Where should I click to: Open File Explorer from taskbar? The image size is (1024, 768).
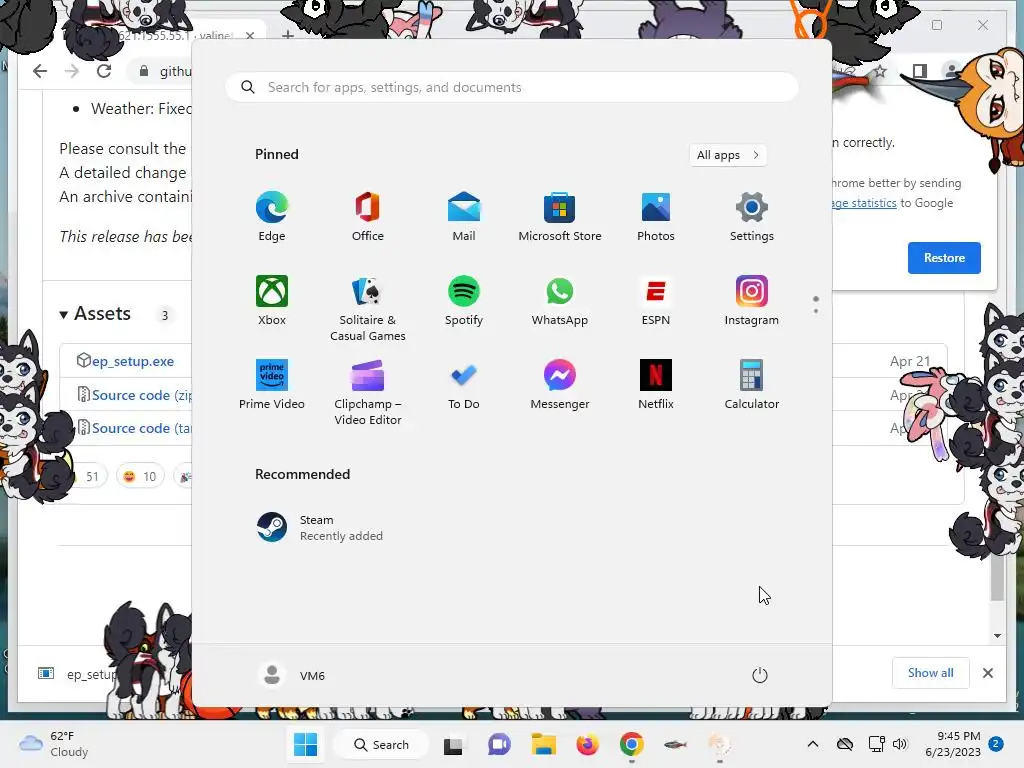tap(543, 744)
